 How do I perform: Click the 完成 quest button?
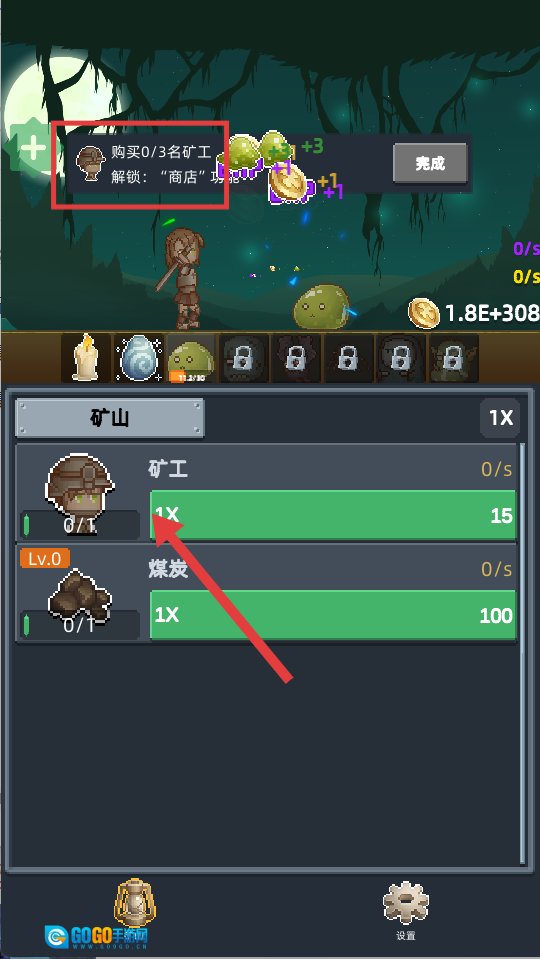pos(430,163)
